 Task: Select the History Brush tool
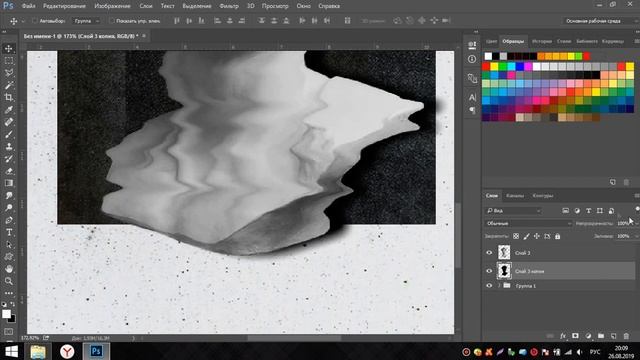[9, 159]
